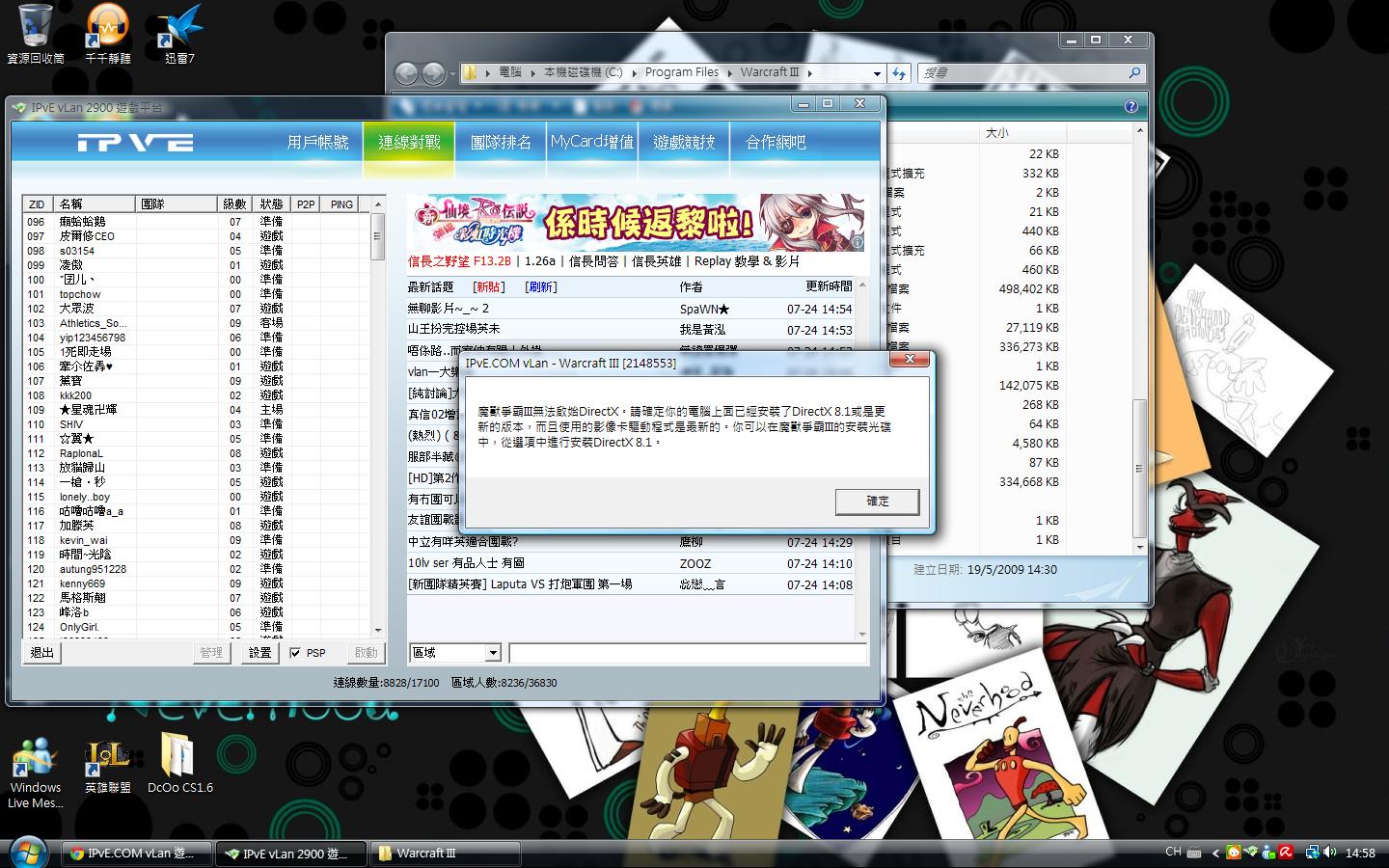Click the Windows Start orb
The image size is (1389, 868).
[27, 852]
